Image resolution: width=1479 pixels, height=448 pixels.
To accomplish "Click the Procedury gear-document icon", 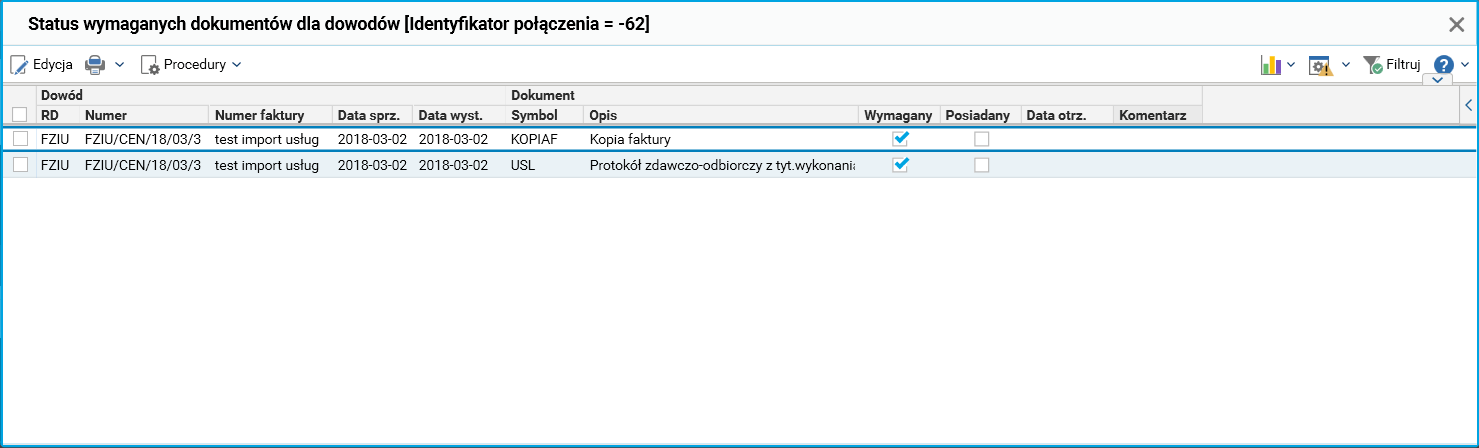I will click(150, 65).
